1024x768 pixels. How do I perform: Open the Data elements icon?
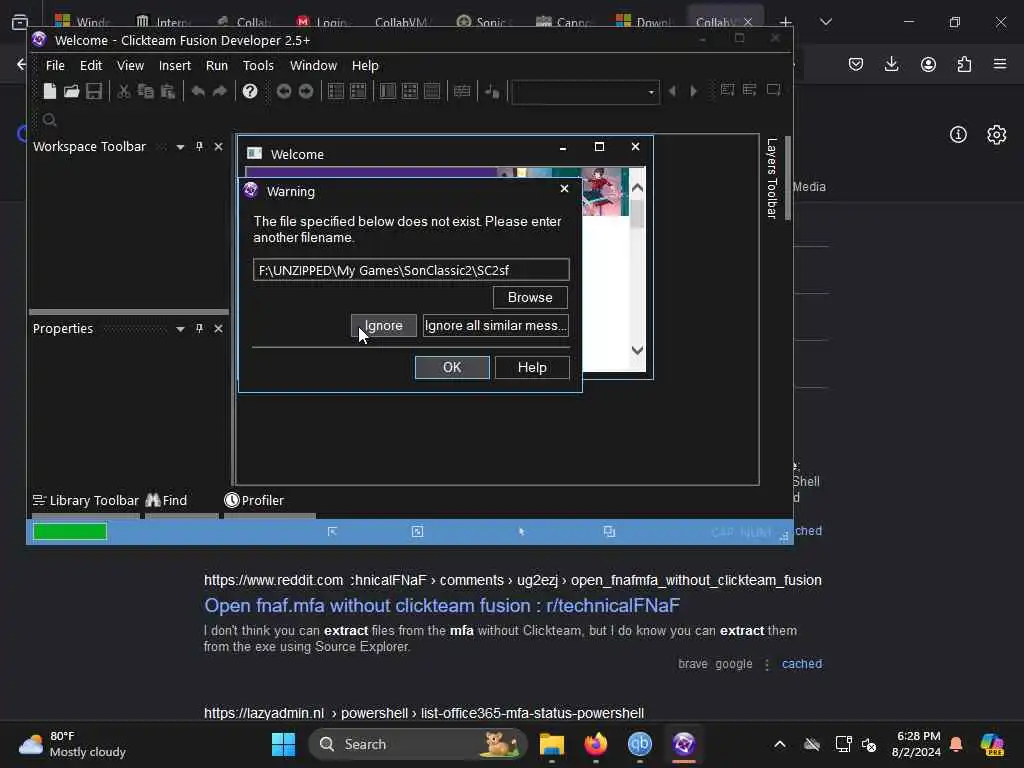point(432,91)
